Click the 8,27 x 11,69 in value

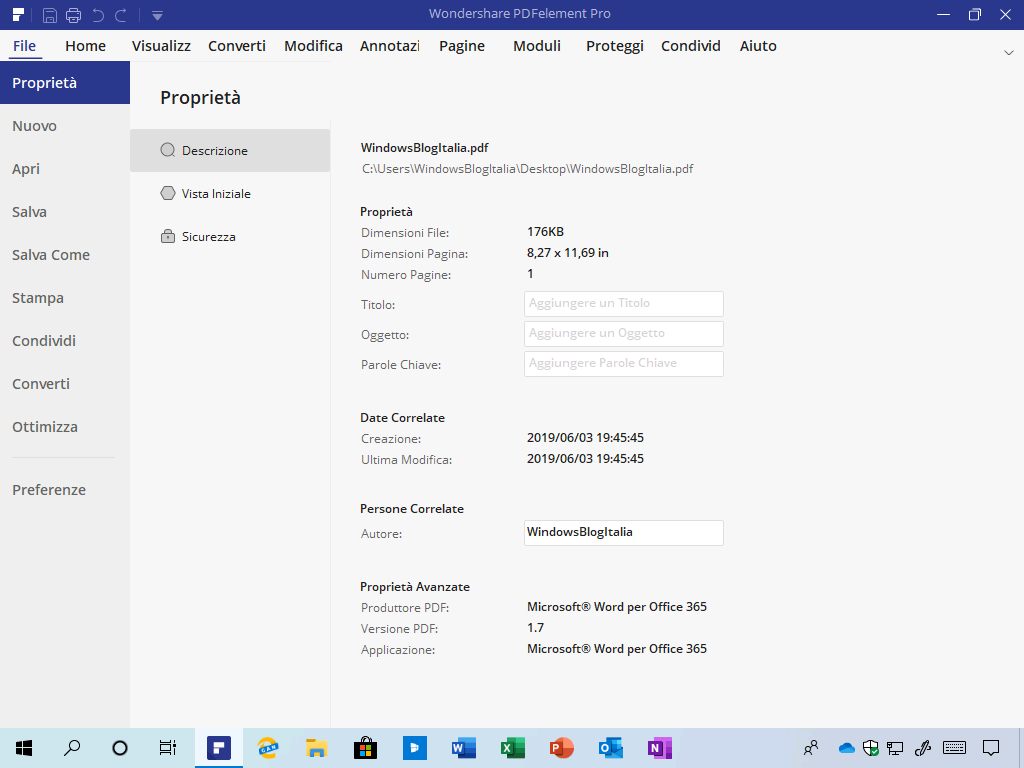(568, 253)
